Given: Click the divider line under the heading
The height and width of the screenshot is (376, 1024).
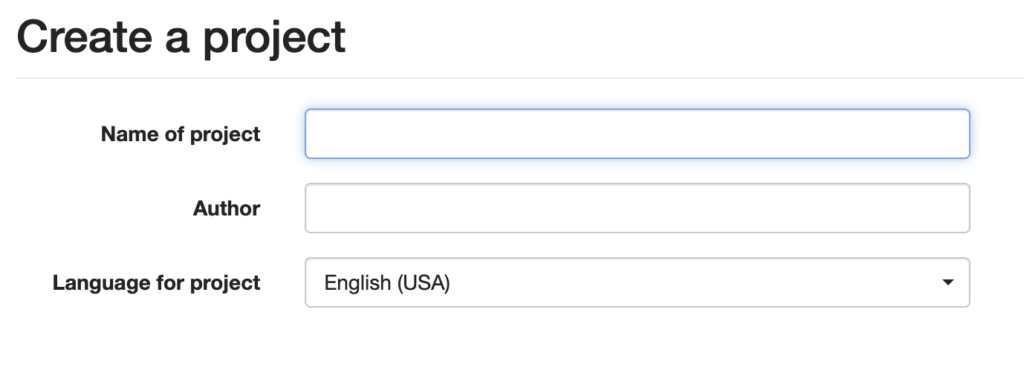Looking at the screenshot, I should [520, 78].
